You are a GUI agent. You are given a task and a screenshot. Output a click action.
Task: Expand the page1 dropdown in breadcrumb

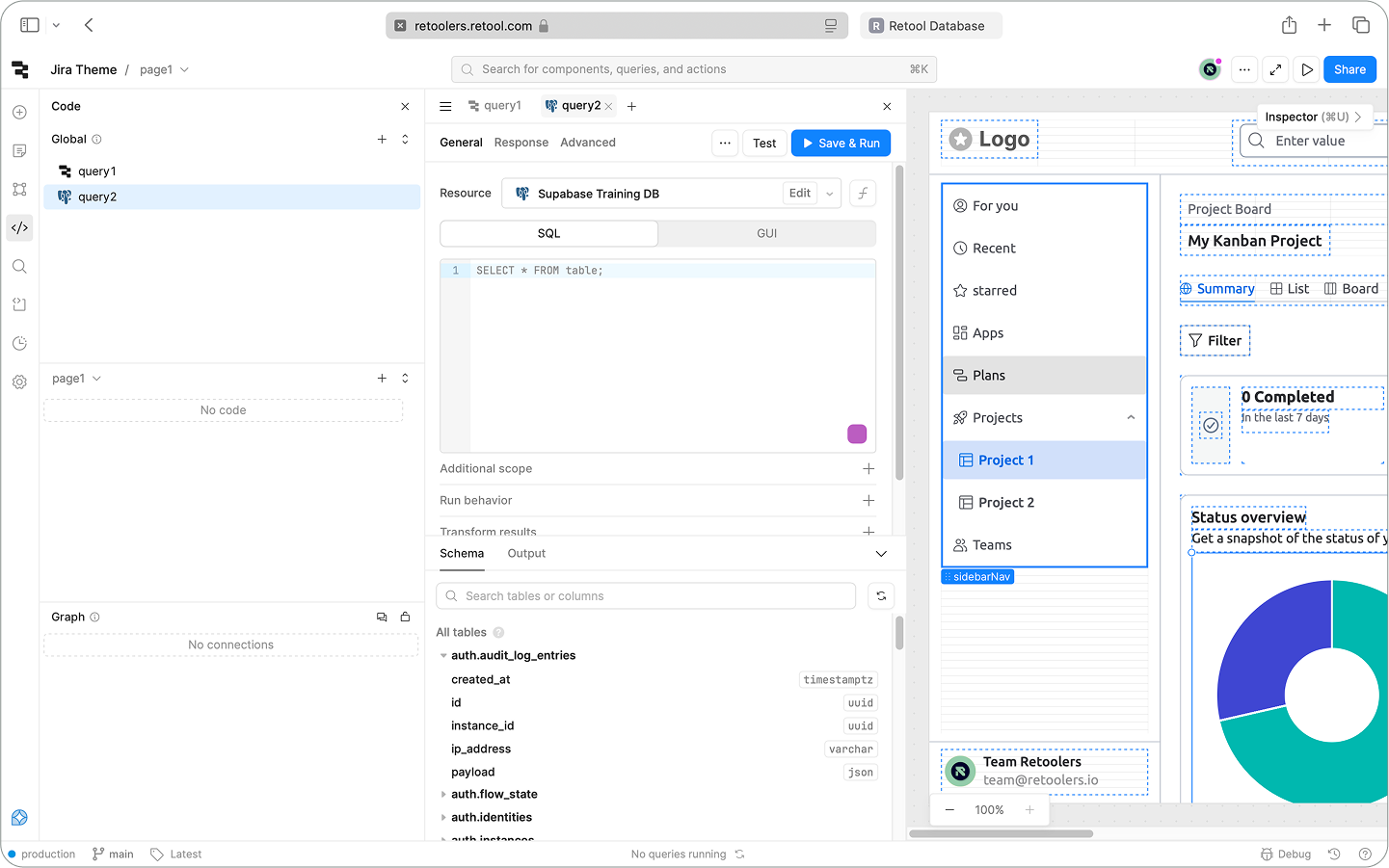coord(184,70)
